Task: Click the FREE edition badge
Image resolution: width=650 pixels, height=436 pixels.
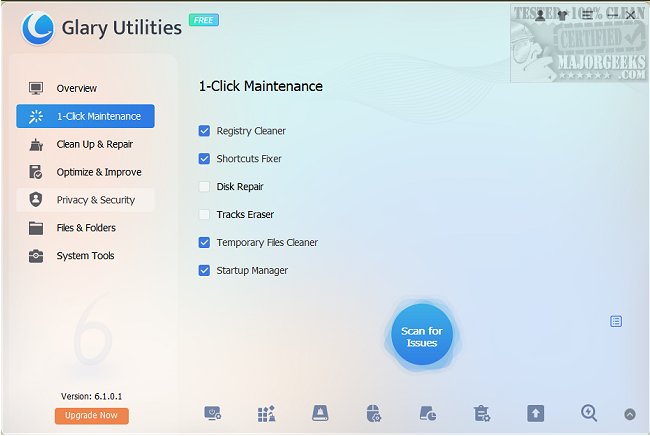Action: [204, 20]
